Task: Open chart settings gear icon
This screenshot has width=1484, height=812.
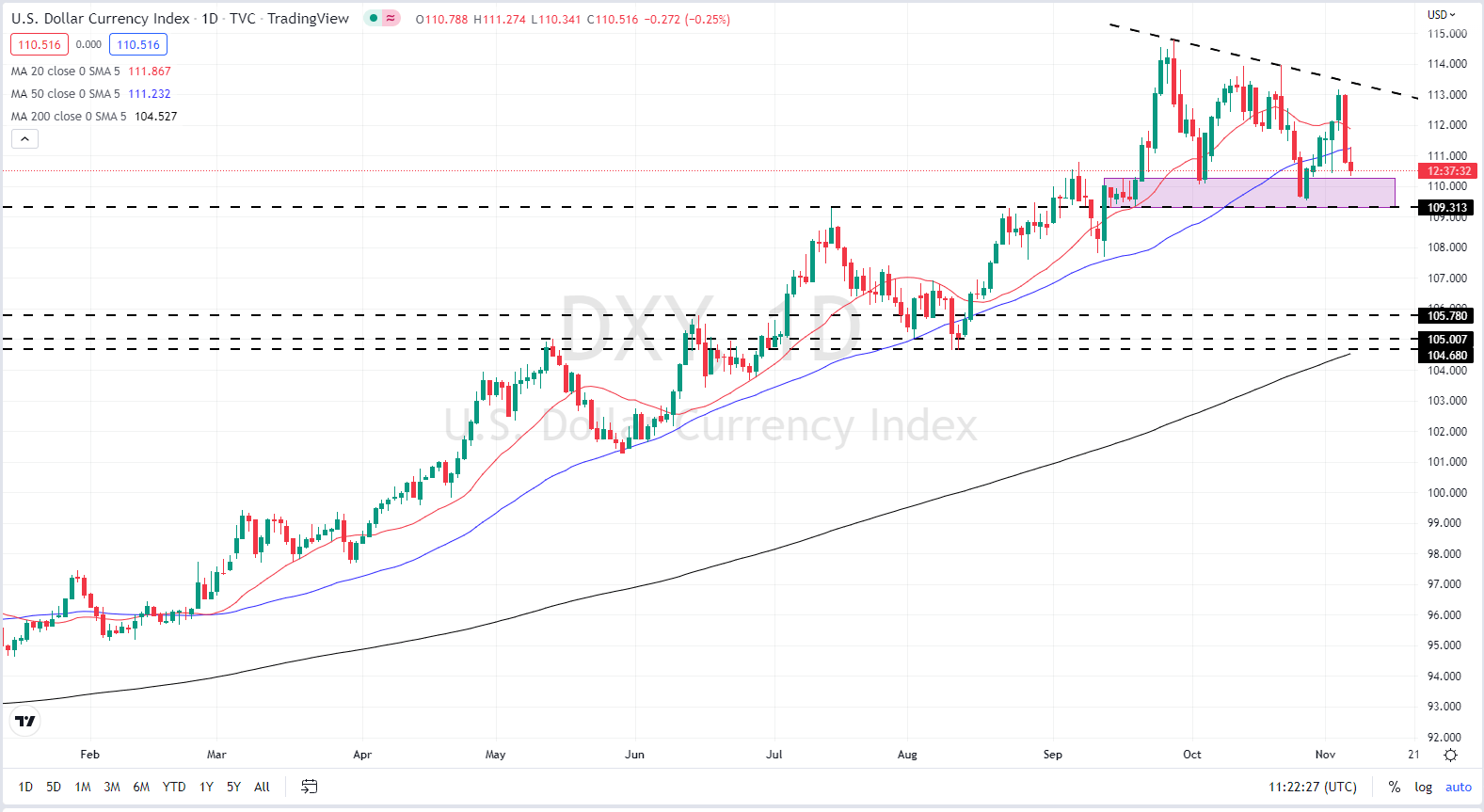Action: point(1450,755)
